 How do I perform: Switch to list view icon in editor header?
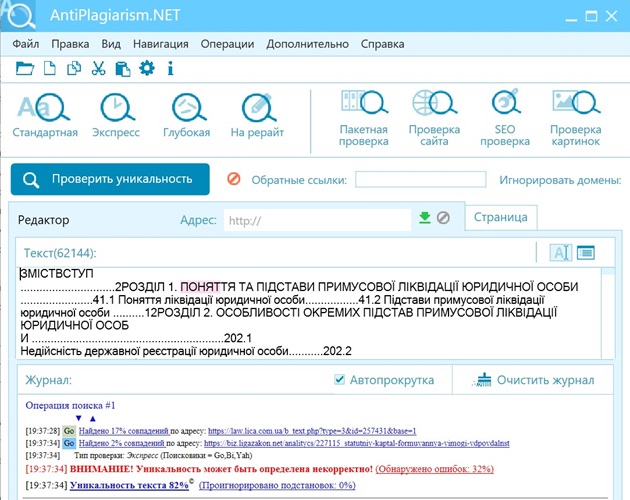coord(586,252)
